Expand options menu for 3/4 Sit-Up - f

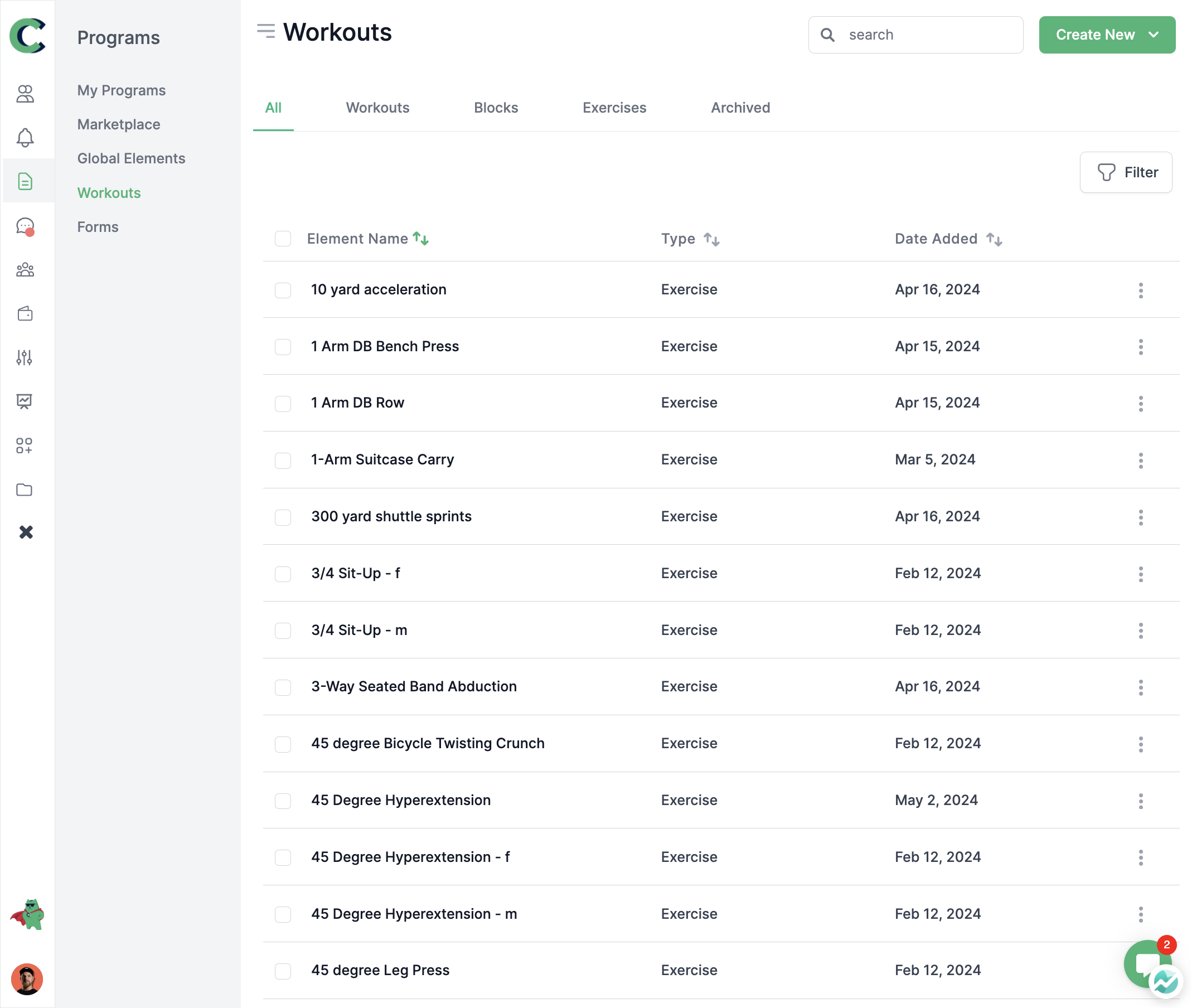point(1140,573)
